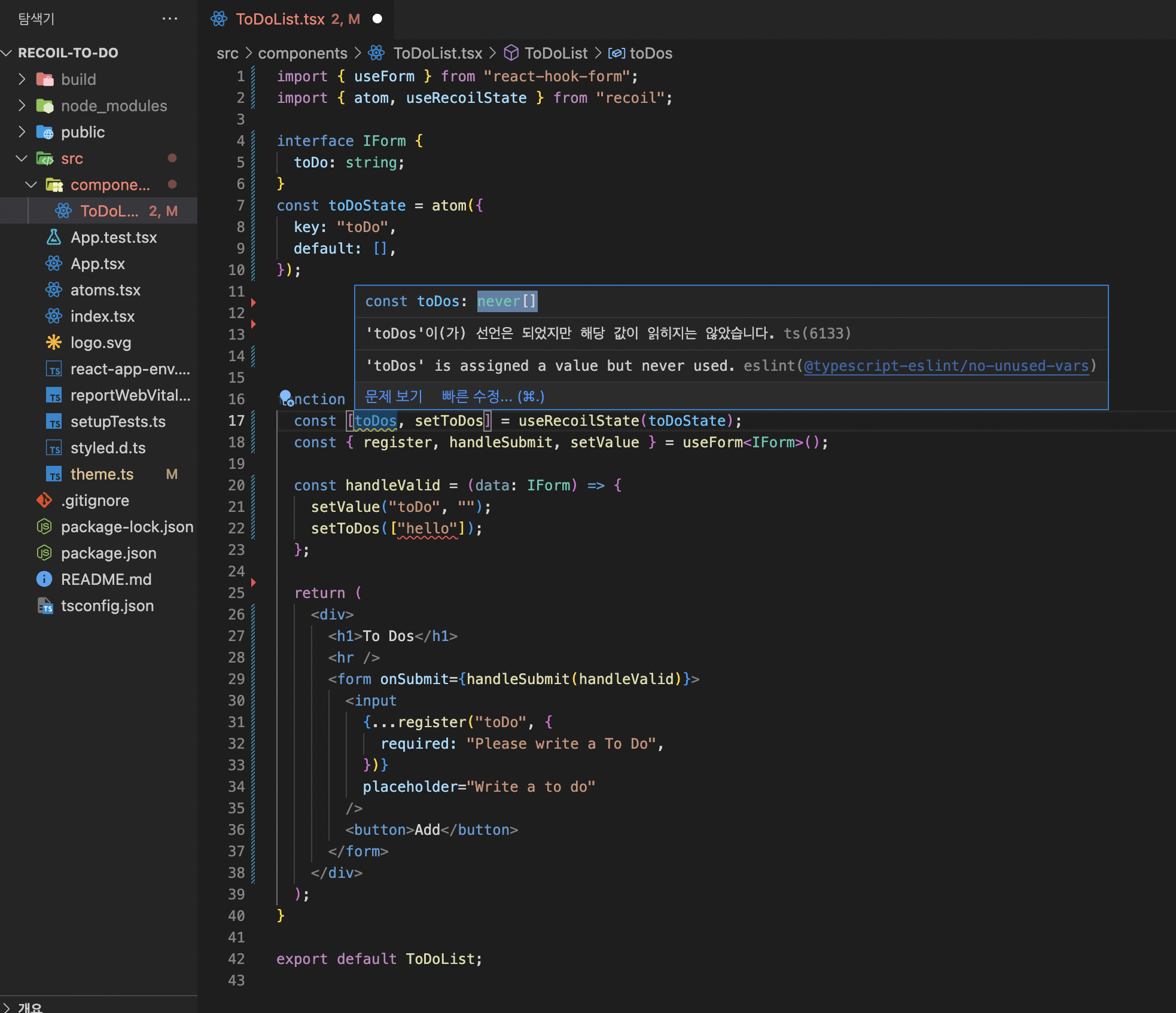
Task: Open atoms.tsx in the file explorer
Action: click(x=105, y=290)
